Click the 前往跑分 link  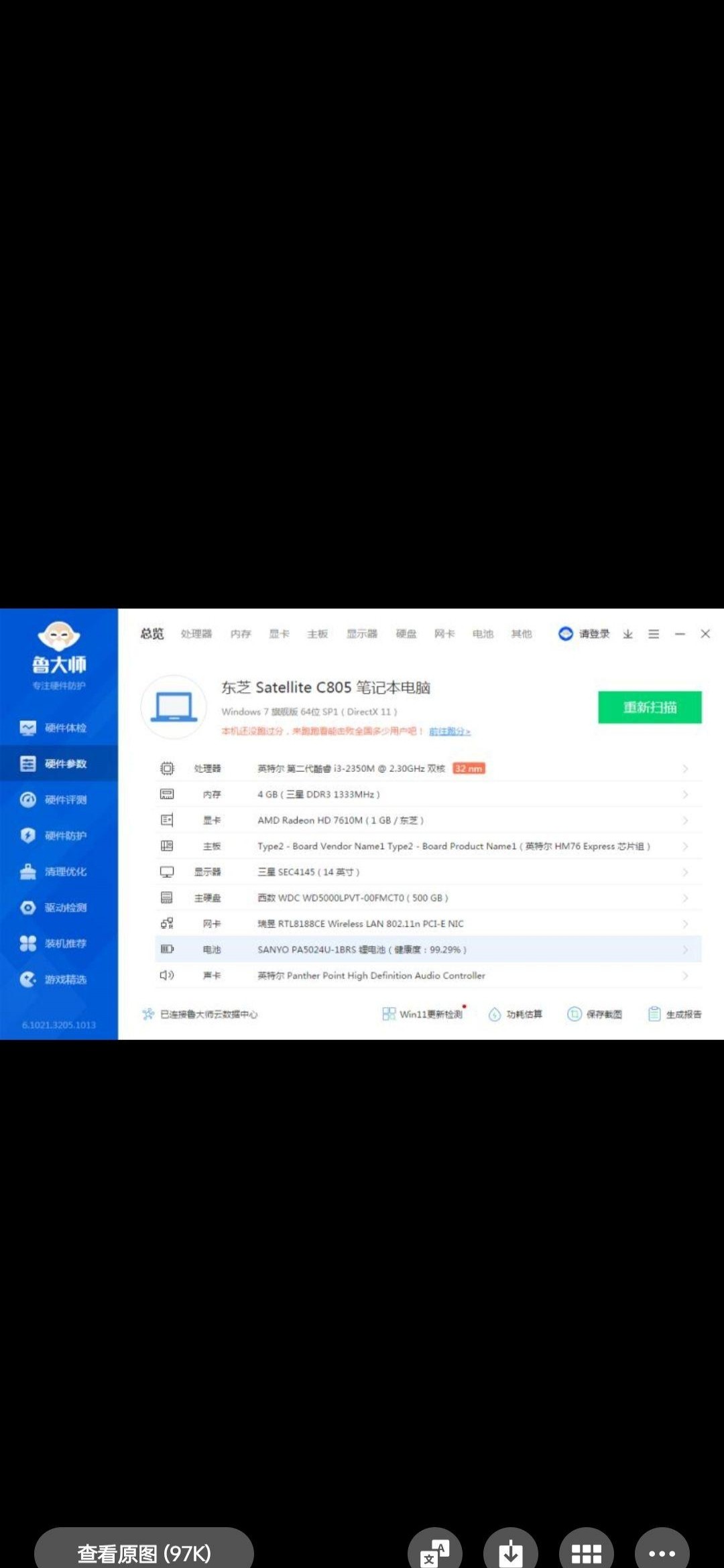pos(450,731)
